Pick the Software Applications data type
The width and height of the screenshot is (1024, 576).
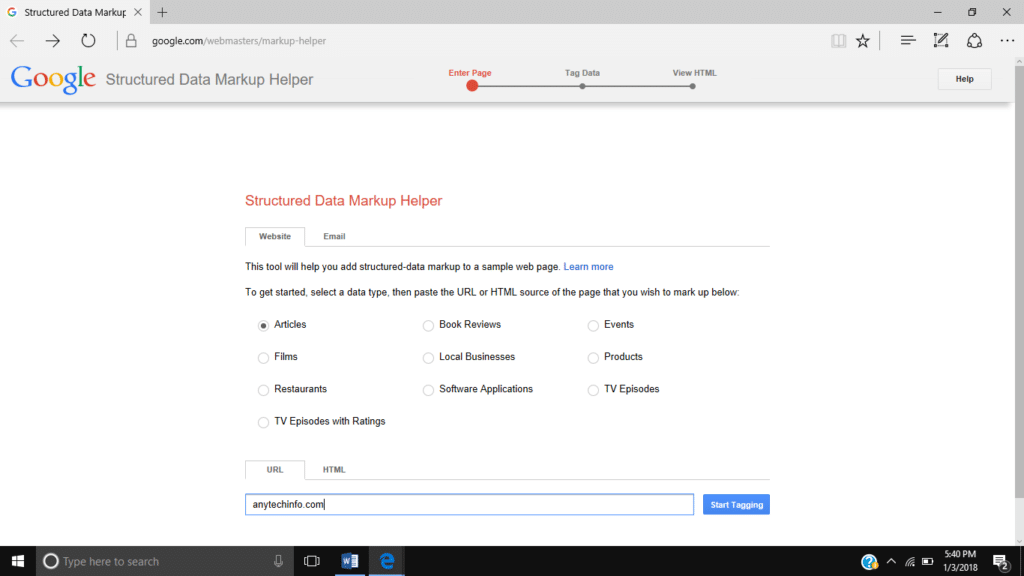point(428,390)
